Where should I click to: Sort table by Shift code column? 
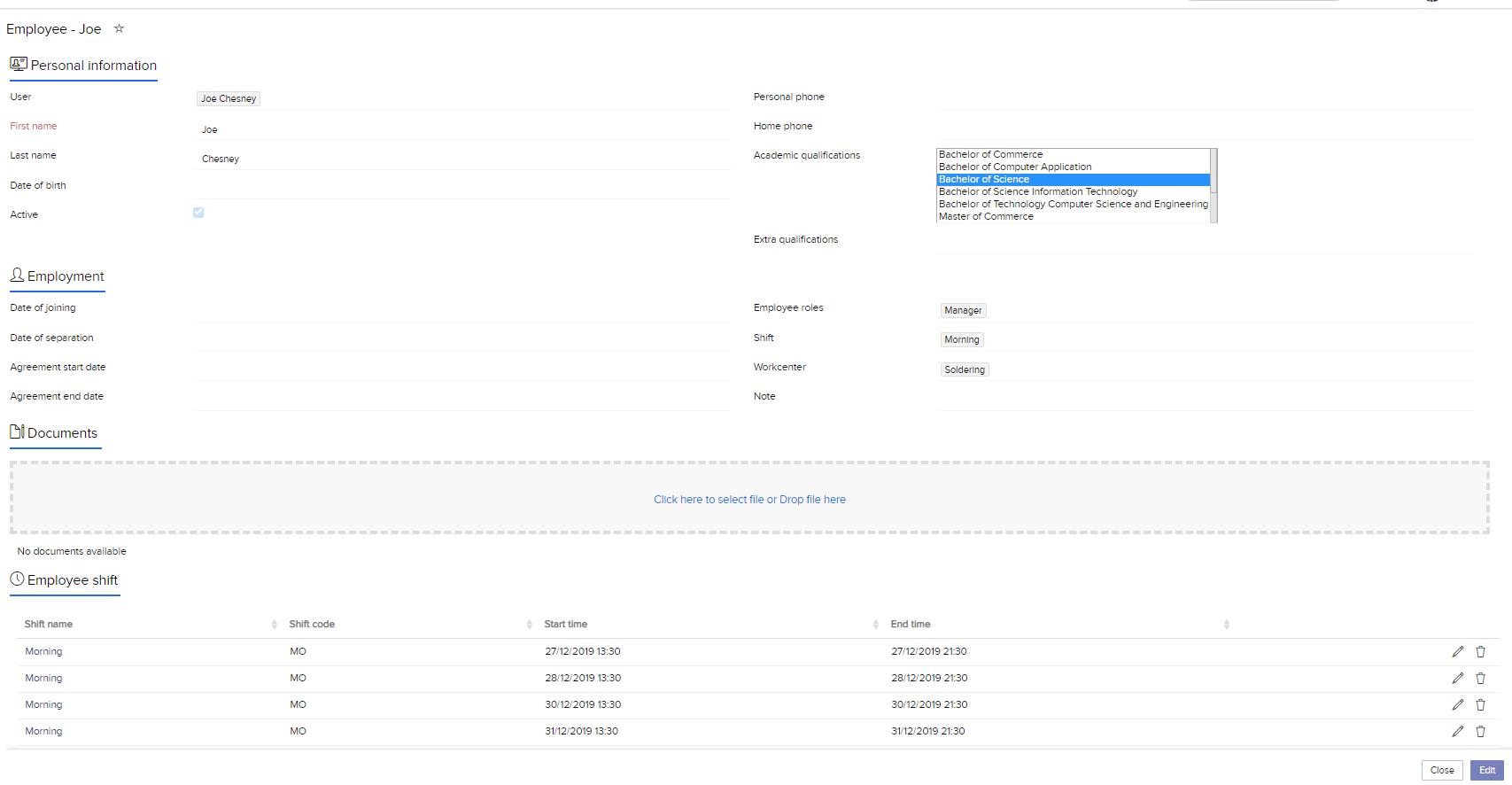pyautogui.click(x=312, y=625)
